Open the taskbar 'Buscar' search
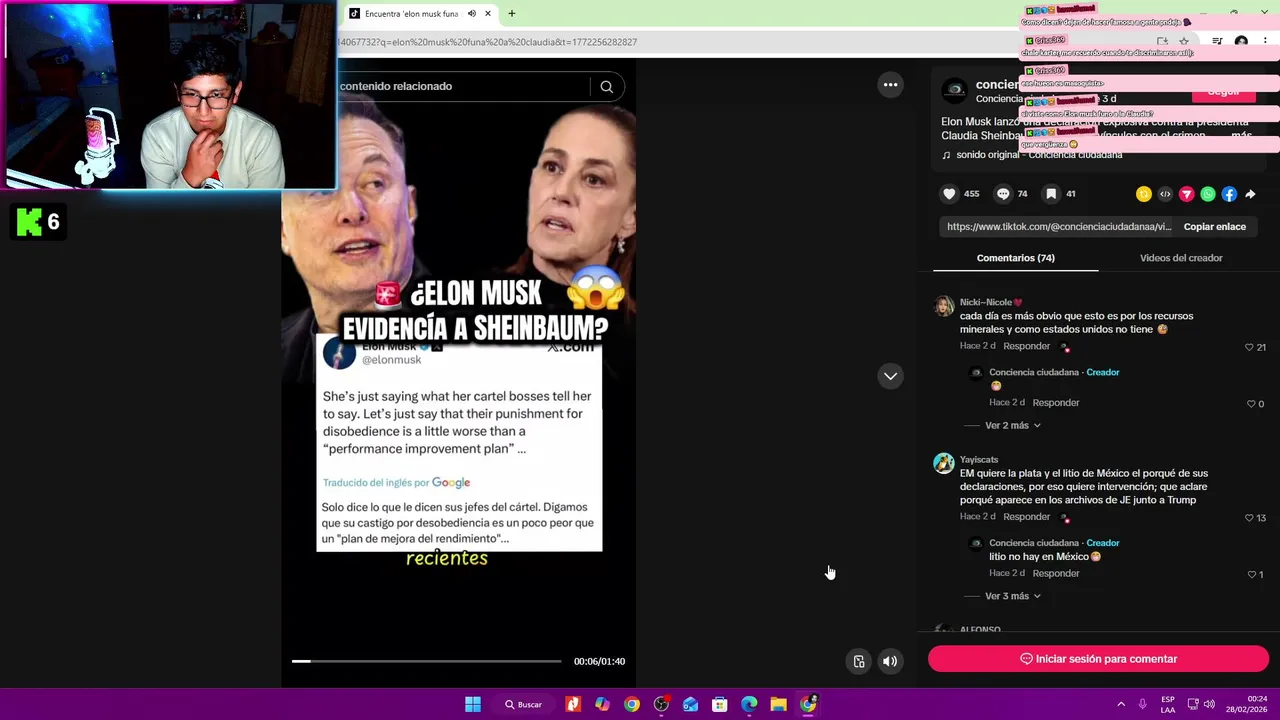Image resolution: width=1280 pixels, height=720 pixels. 523,705
